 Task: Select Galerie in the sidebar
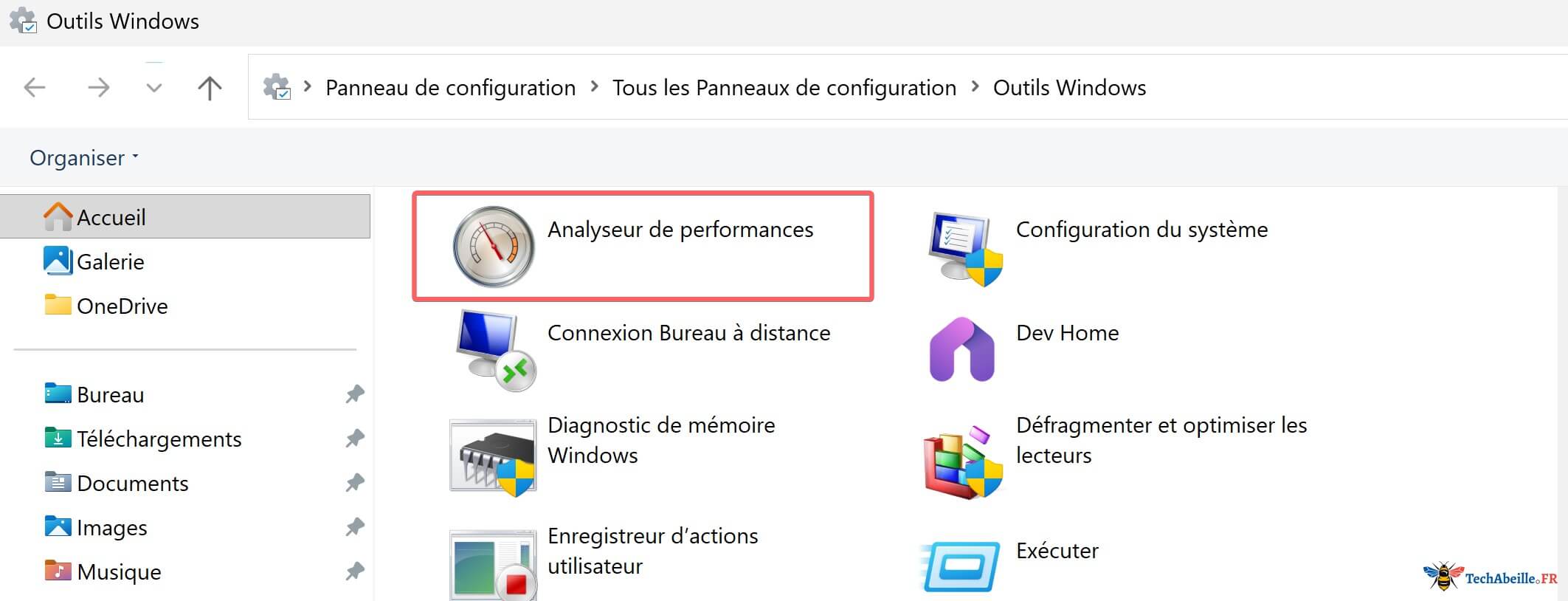coord(111,261)
